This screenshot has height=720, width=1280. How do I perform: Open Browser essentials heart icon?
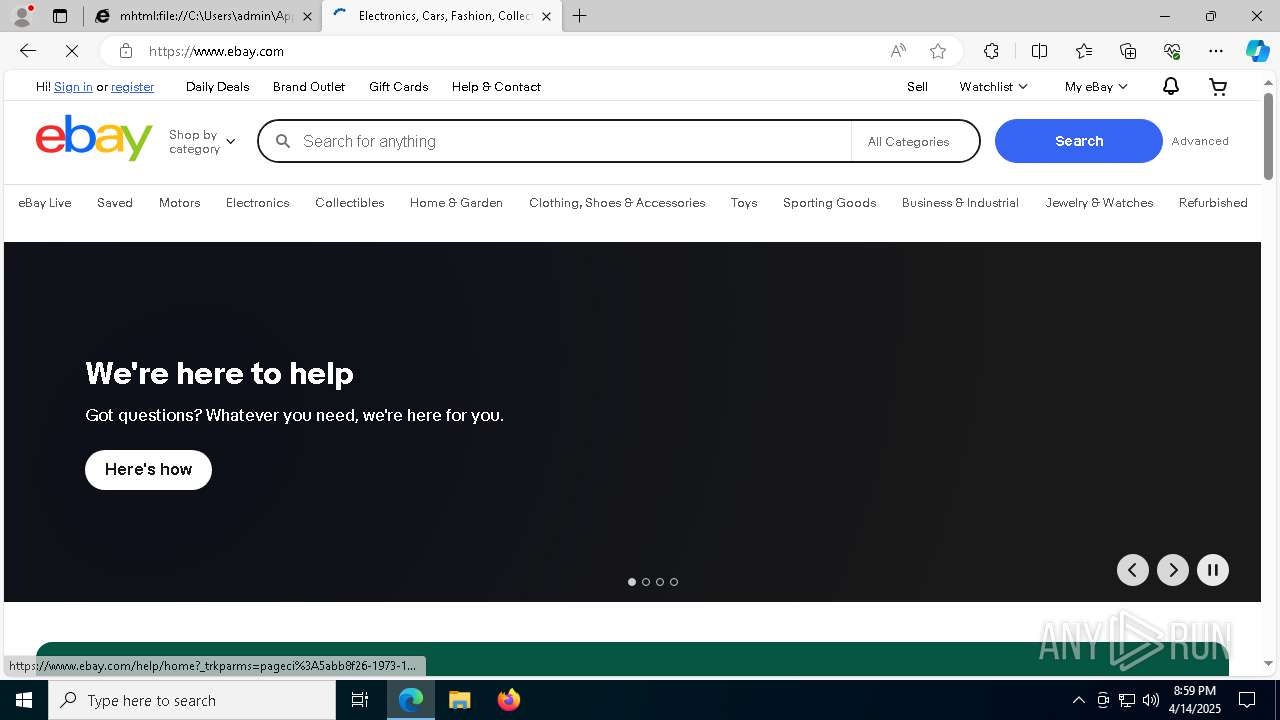tap(1172, 51)
